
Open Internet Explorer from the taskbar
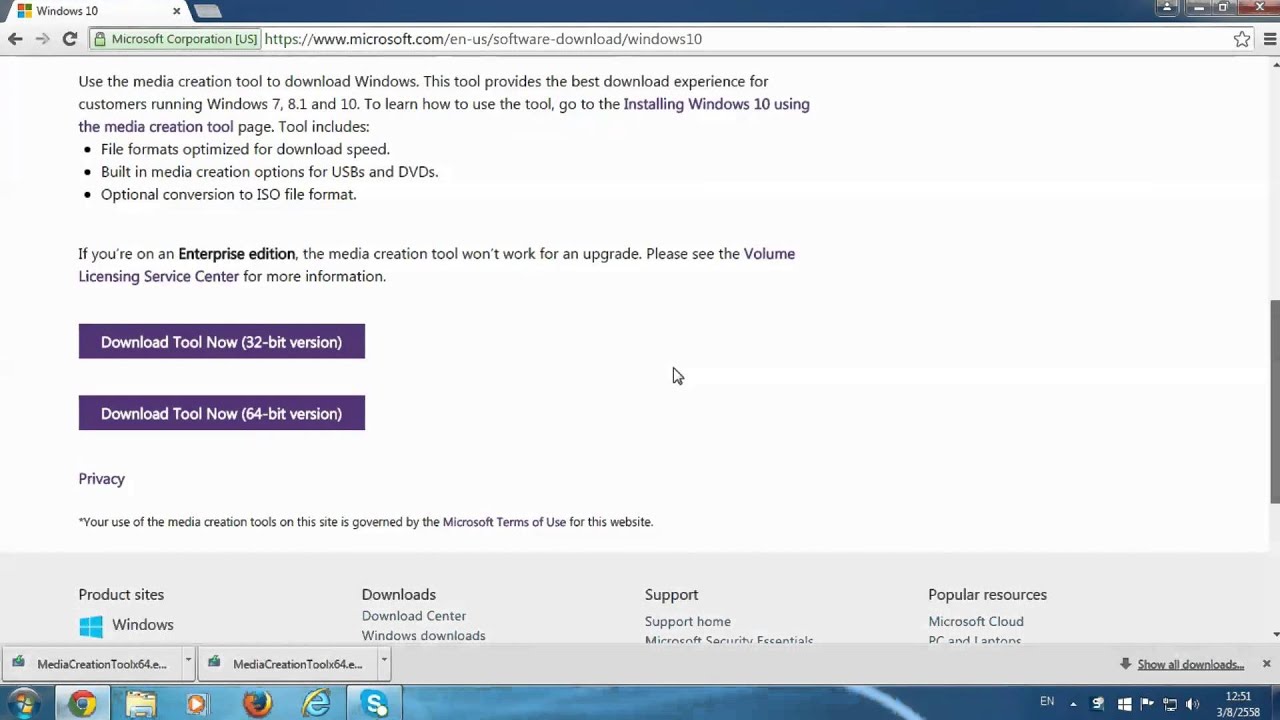pyautogui.click(x=316, y=704)
